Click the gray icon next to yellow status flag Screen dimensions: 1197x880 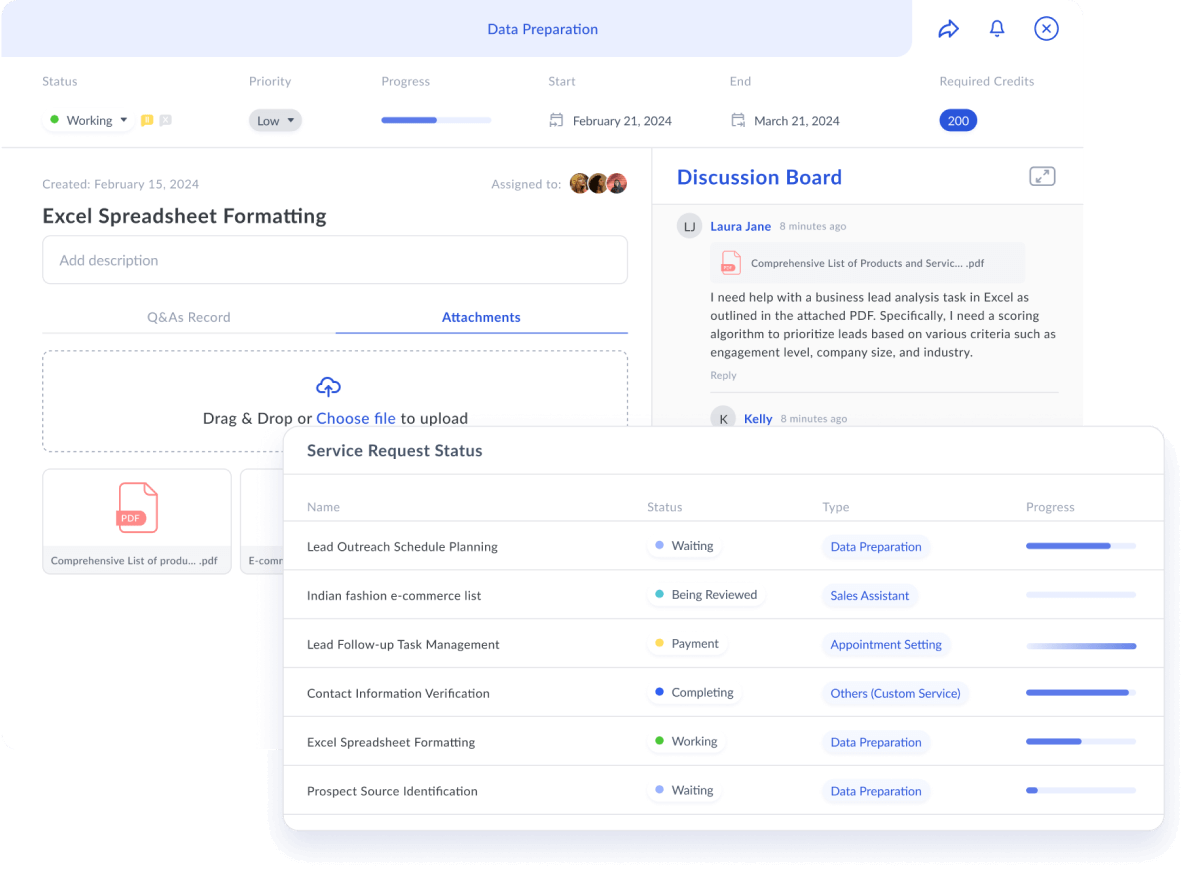point(166,121)
